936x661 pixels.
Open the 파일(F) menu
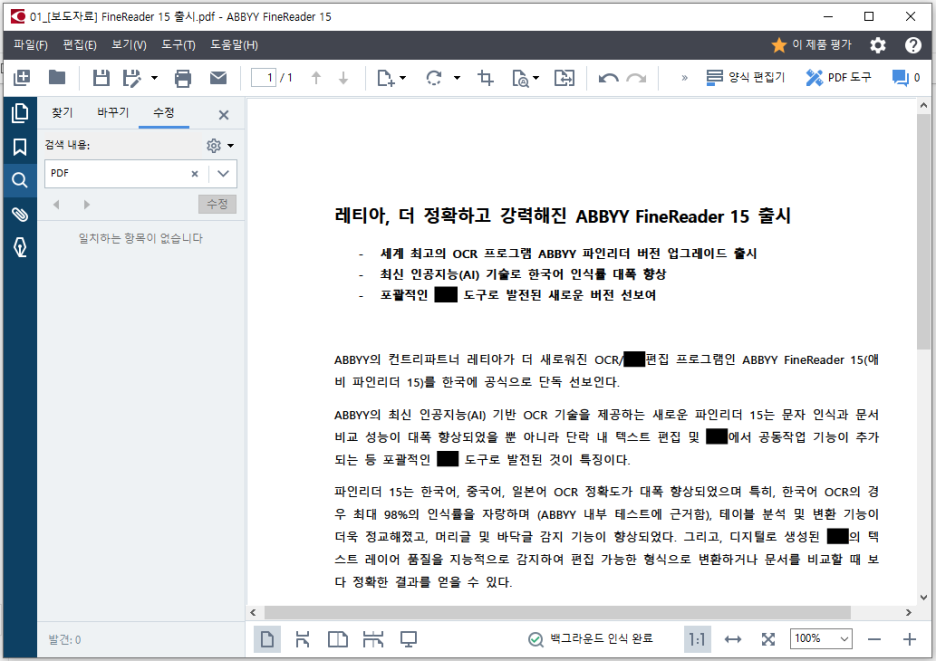(30, 45)
